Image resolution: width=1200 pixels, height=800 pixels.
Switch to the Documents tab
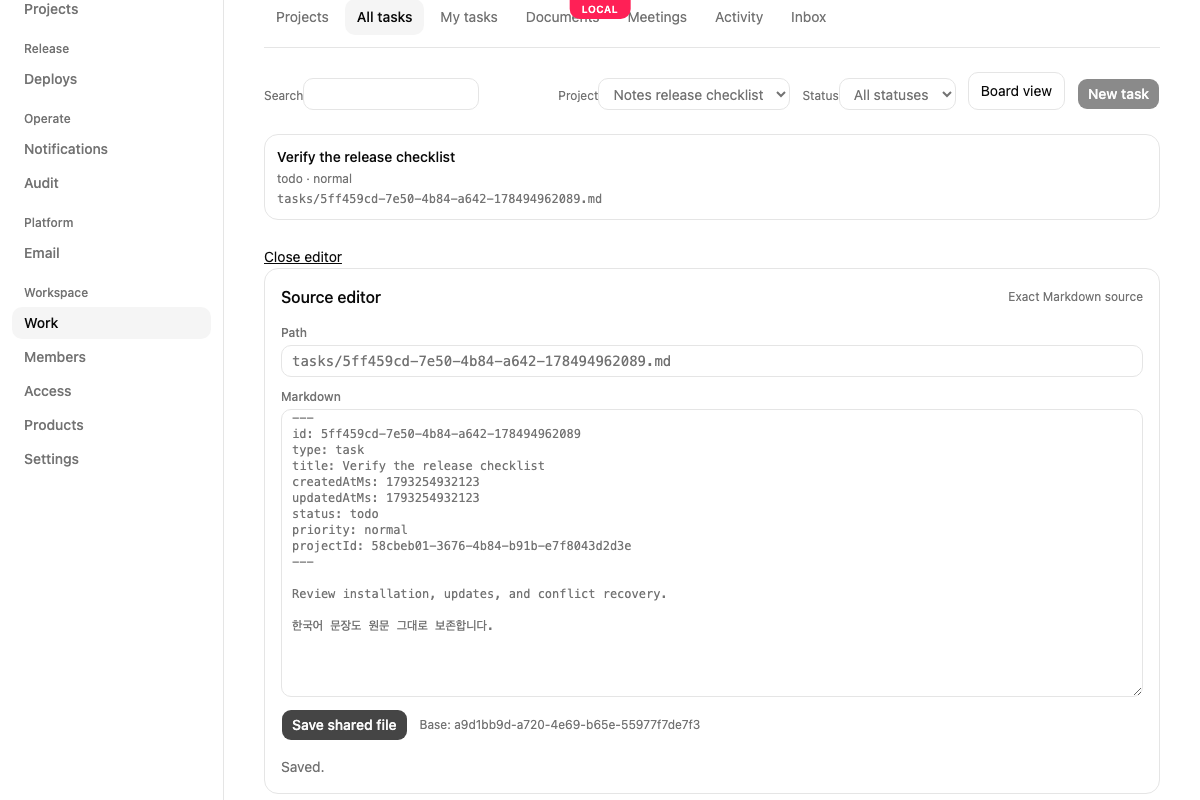coord(562,17)
